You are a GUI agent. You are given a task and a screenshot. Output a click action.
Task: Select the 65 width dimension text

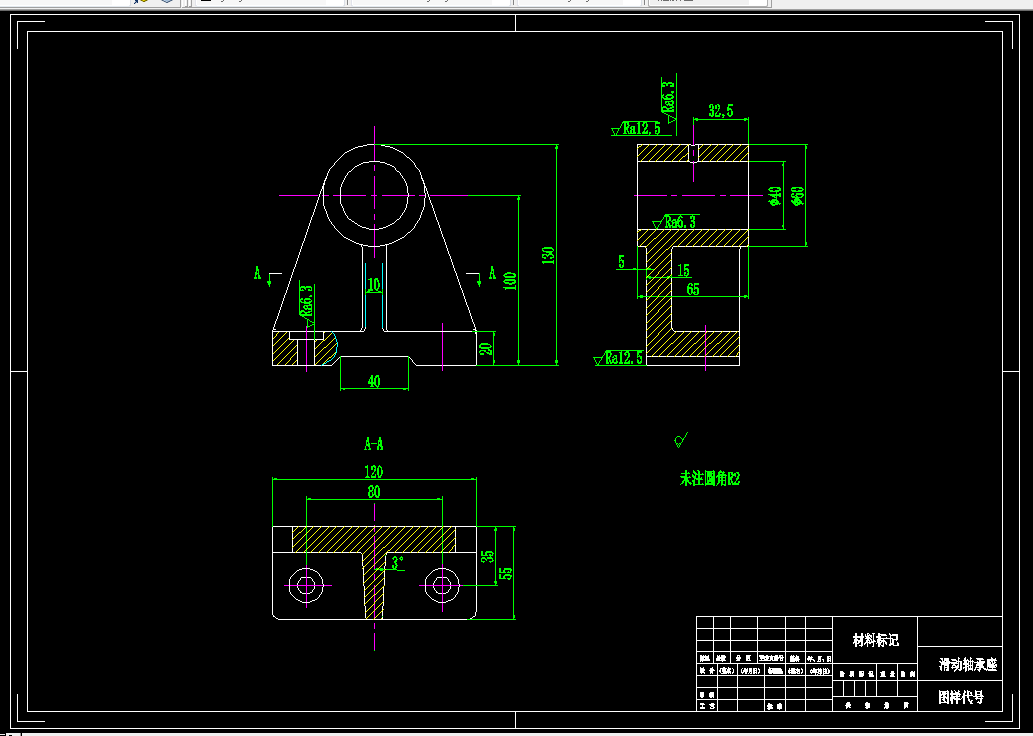693,289
